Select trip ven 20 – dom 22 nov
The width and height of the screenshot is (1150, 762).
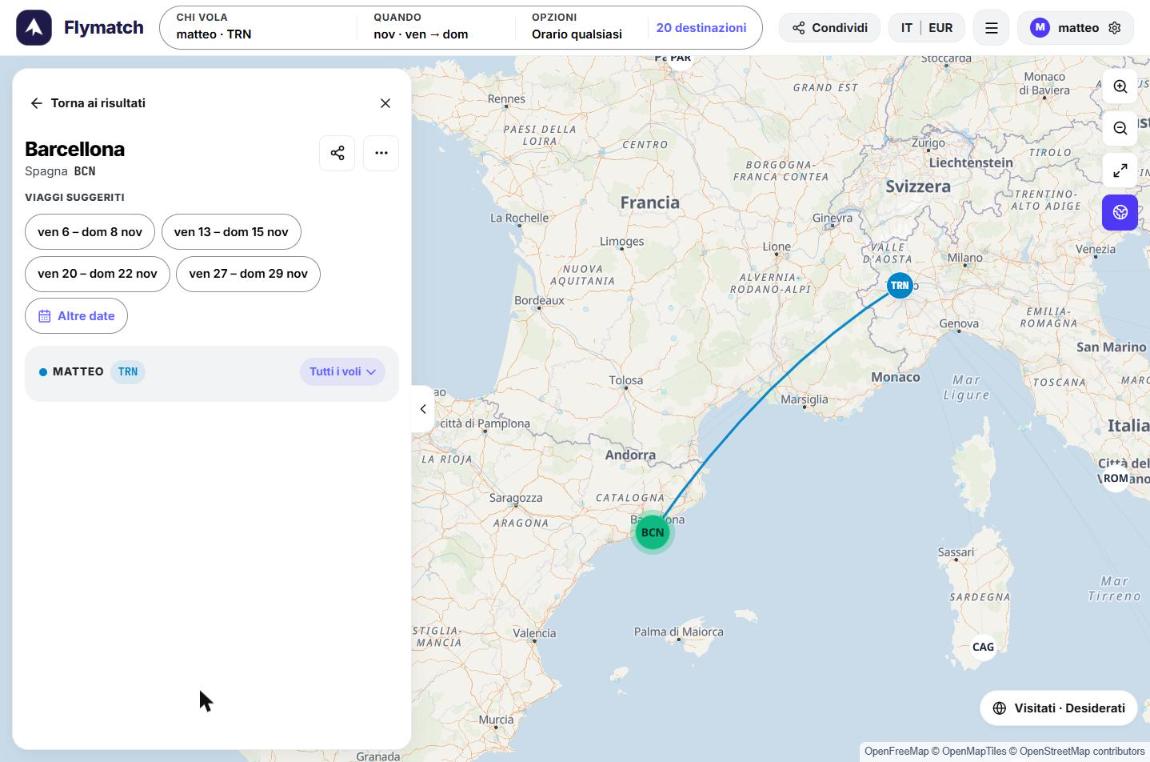coord(98,274)
